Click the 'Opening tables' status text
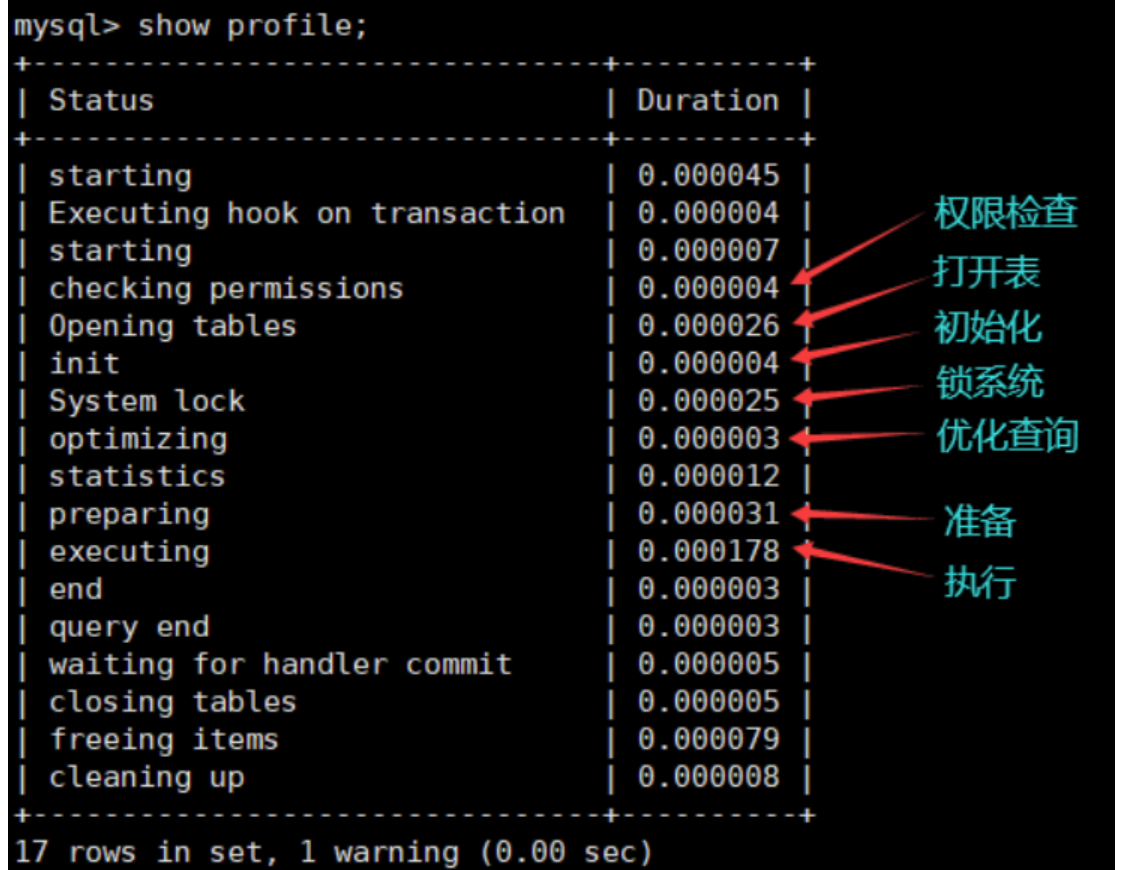1122x870 pixels. tap(172, 326)
